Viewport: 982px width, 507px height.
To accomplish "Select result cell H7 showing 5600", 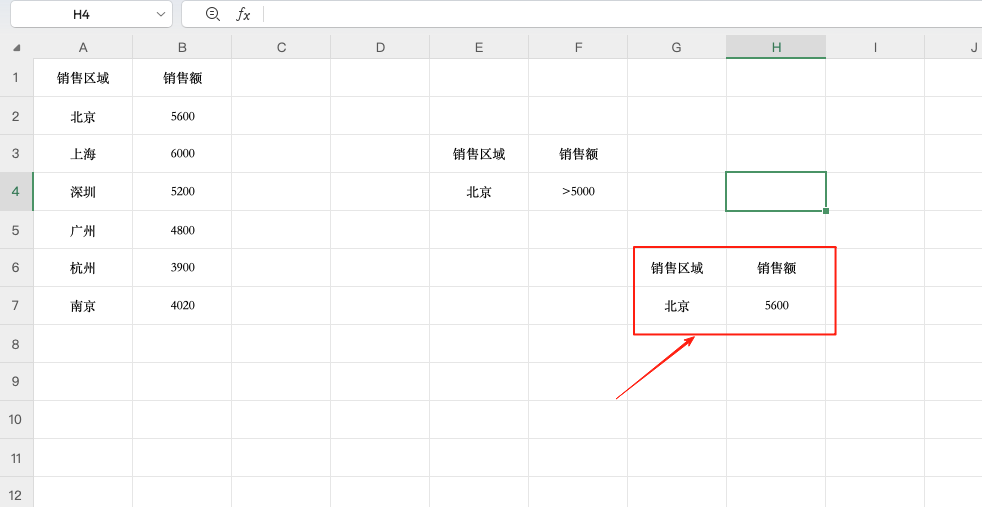I will (x=776, y=306).
